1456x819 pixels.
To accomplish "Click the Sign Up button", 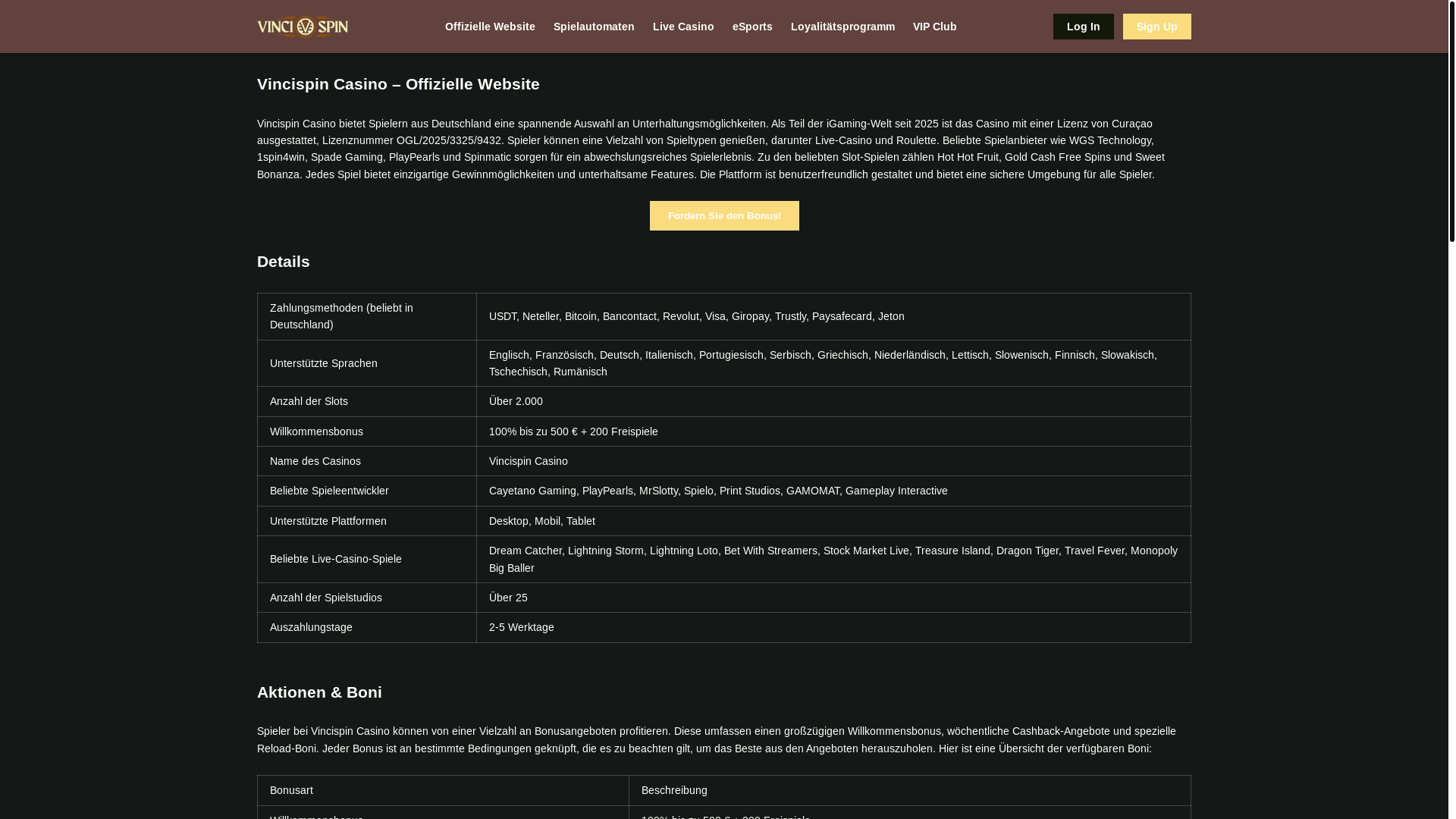I will [x=1156, y=27].
